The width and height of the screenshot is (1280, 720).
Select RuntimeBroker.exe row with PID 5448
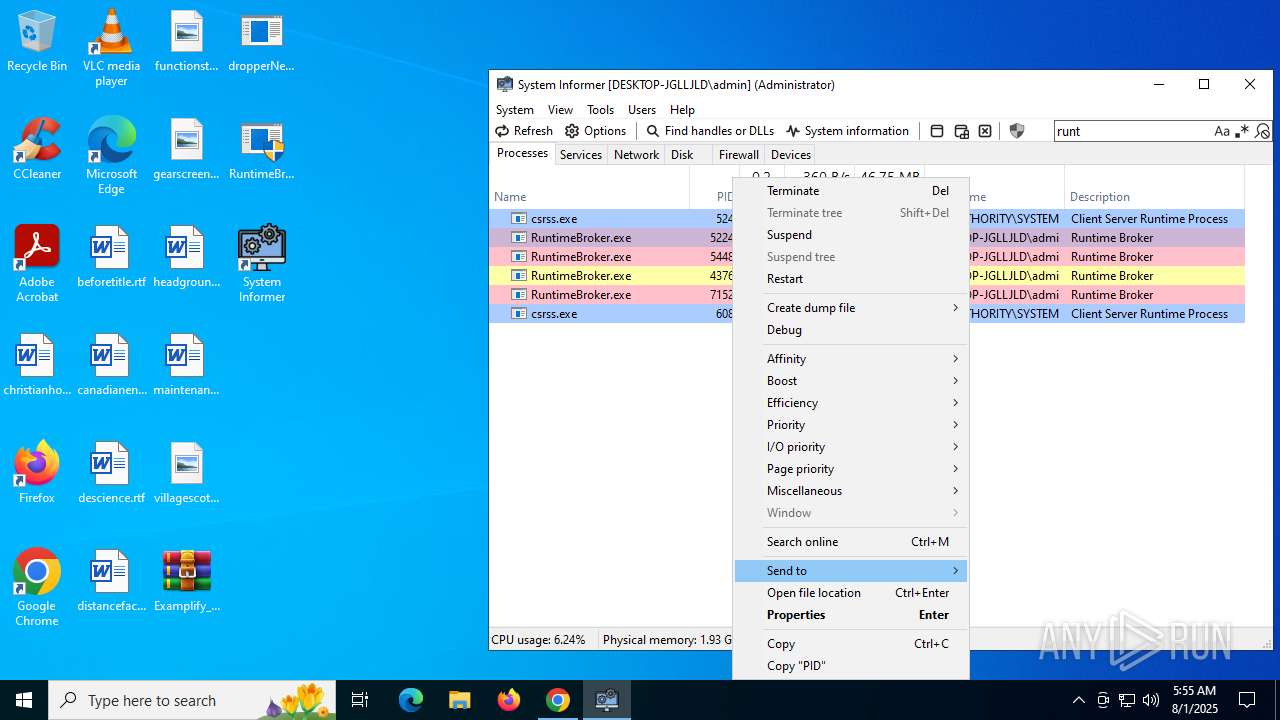pos(611,257)
